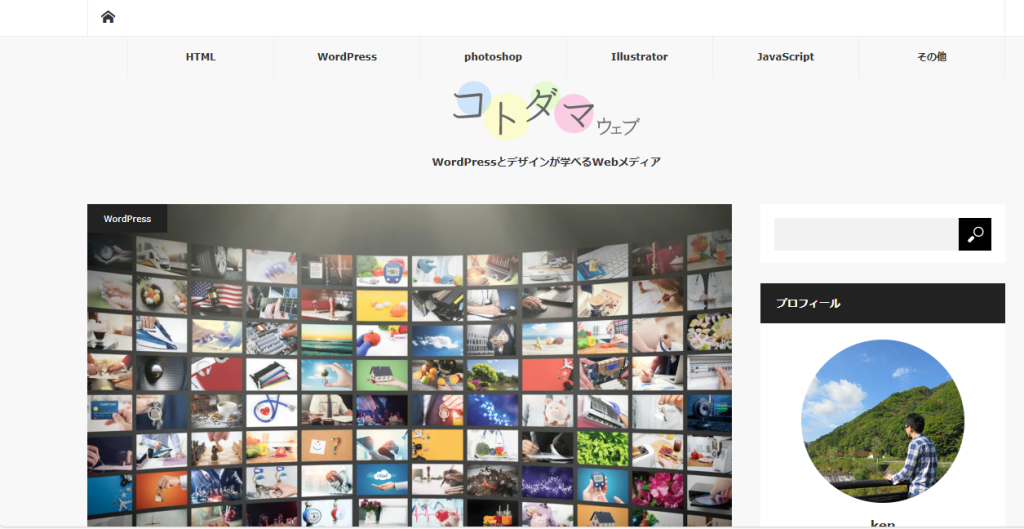1024x529 pixels.
Task: Click the プロフィール widget header
Action: [x=882, y=303]
